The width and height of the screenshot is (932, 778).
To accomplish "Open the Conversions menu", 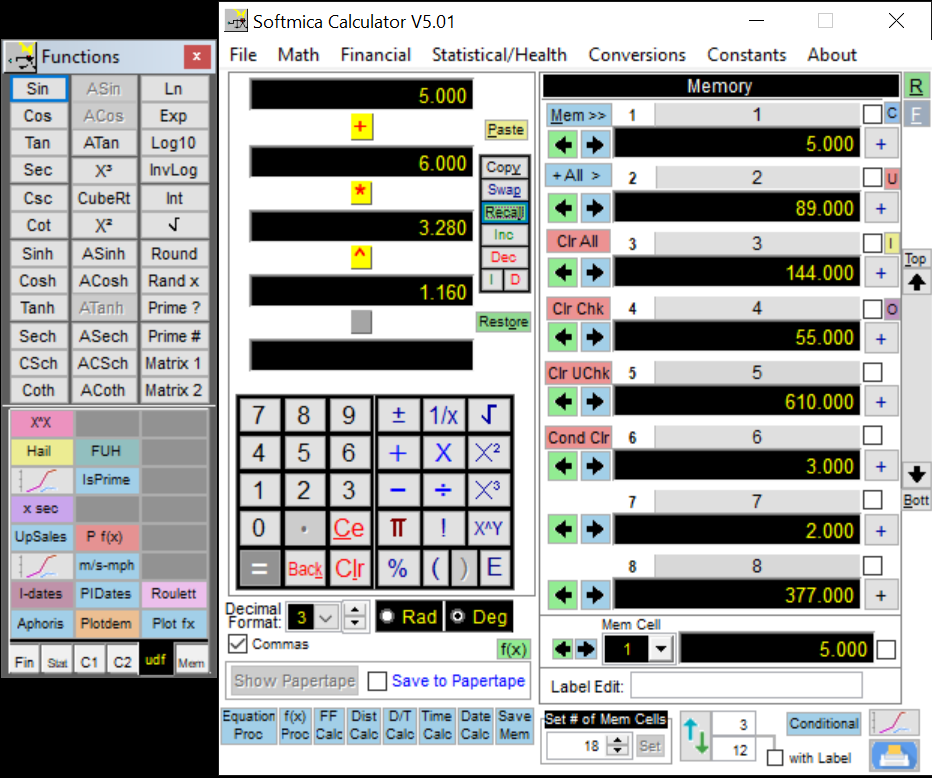I will 637,55.
